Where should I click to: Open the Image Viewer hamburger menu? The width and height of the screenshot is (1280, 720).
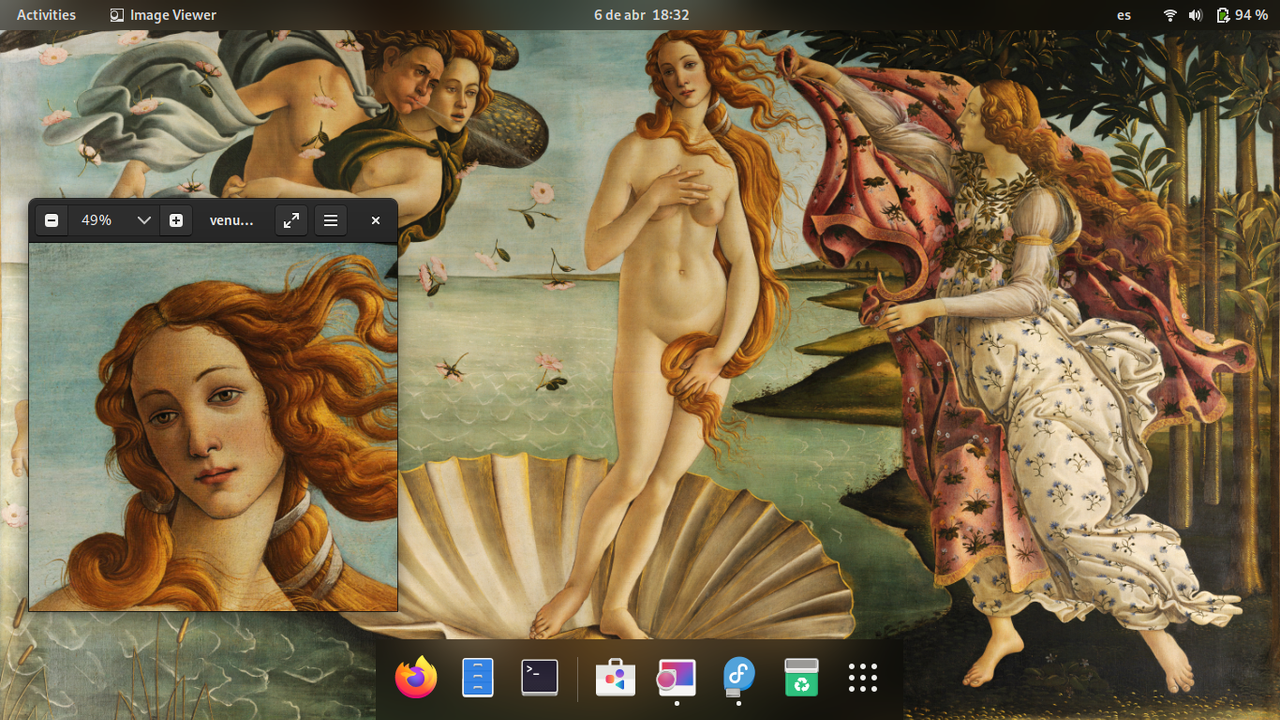click(331, 220)
